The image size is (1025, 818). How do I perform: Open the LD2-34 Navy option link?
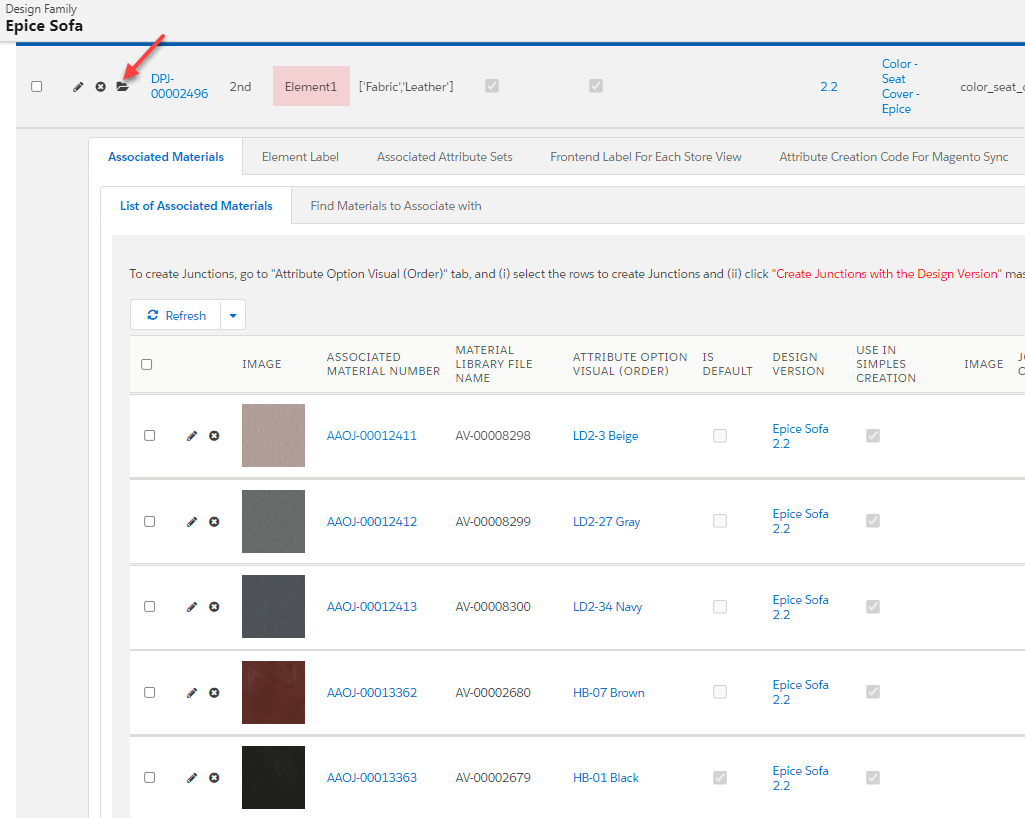(607, 607)
